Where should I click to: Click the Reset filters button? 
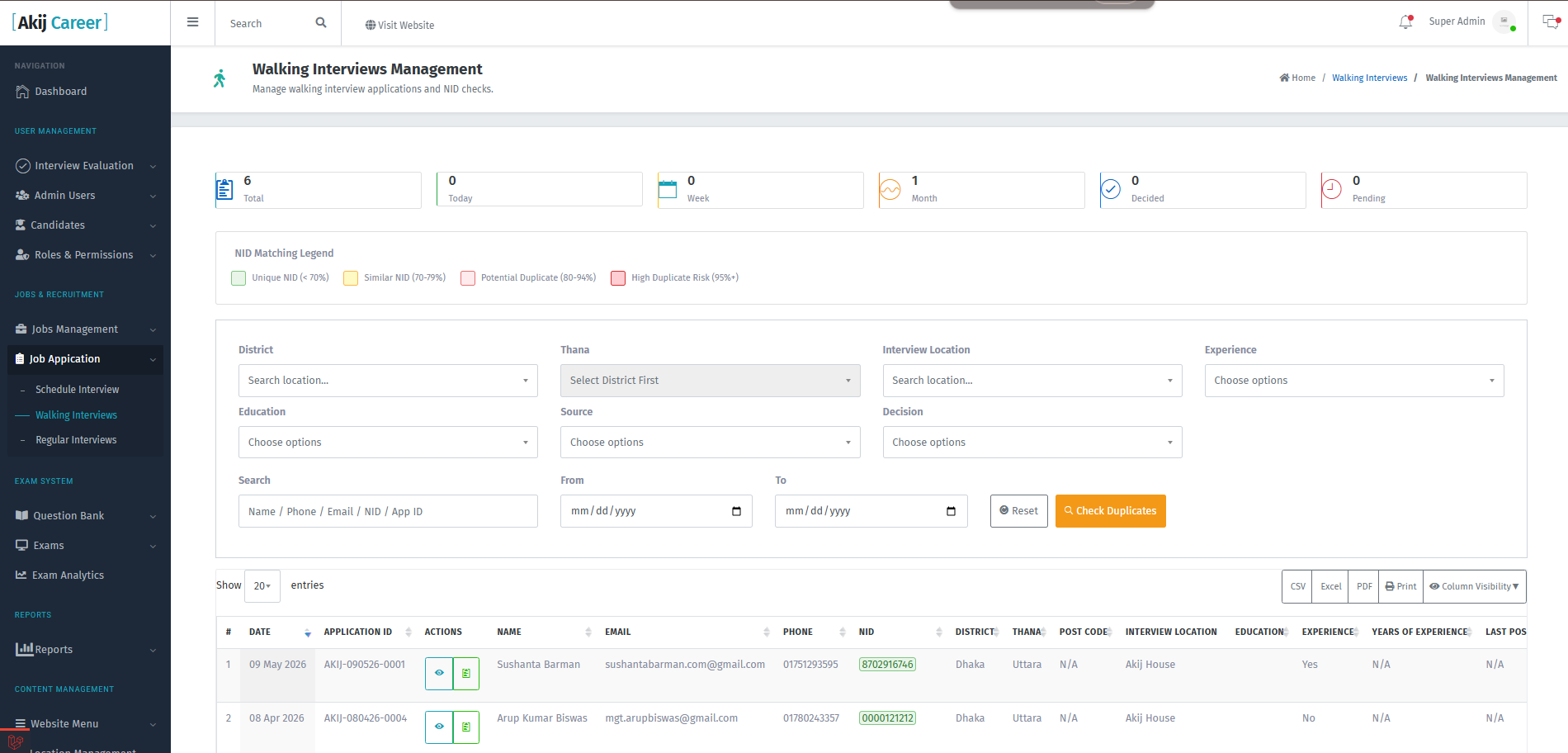click(x=1019, y=511)
